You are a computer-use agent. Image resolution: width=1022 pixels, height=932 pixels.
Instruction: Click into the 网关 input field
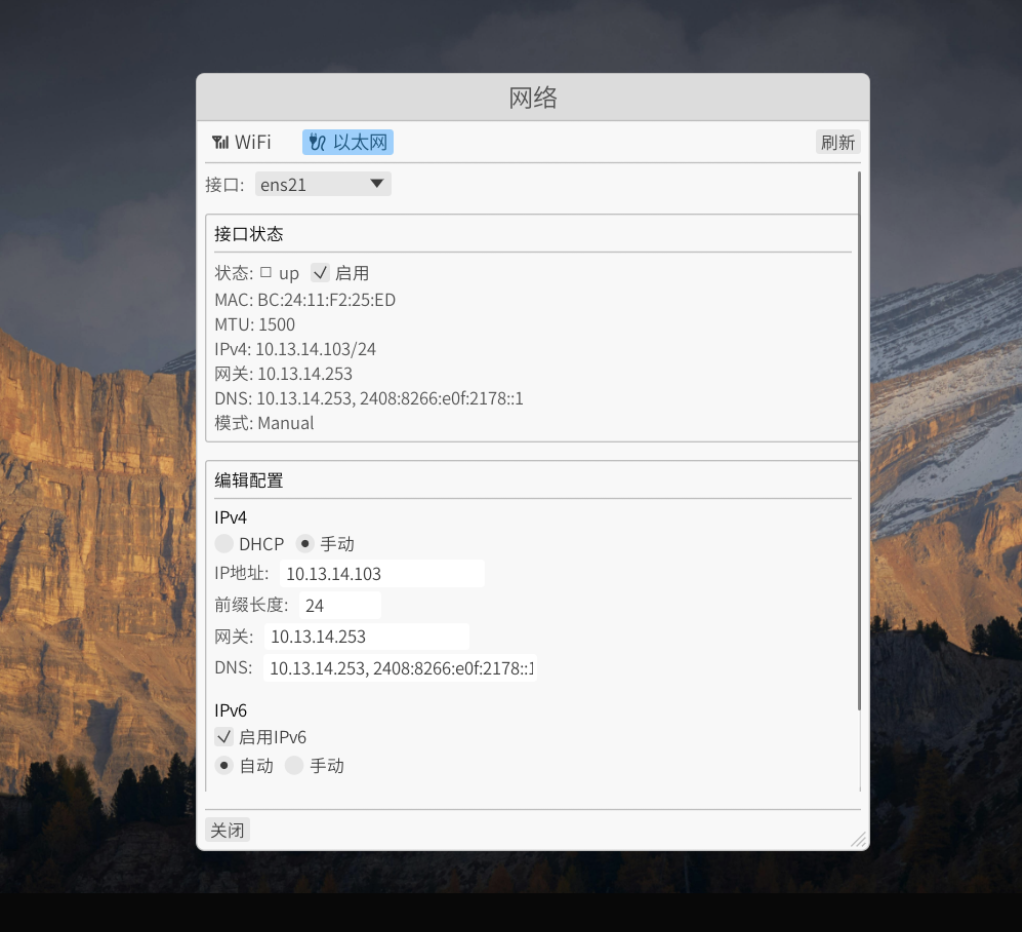[x=366, y=637]
